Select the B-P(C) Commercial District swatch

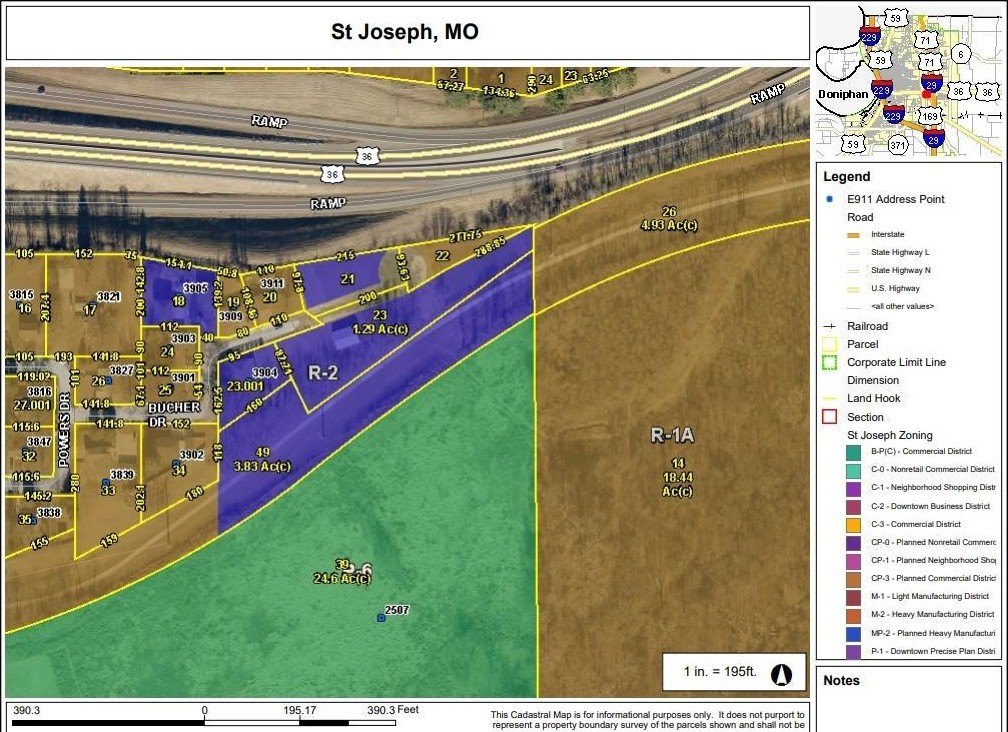[x=854, y=452]
